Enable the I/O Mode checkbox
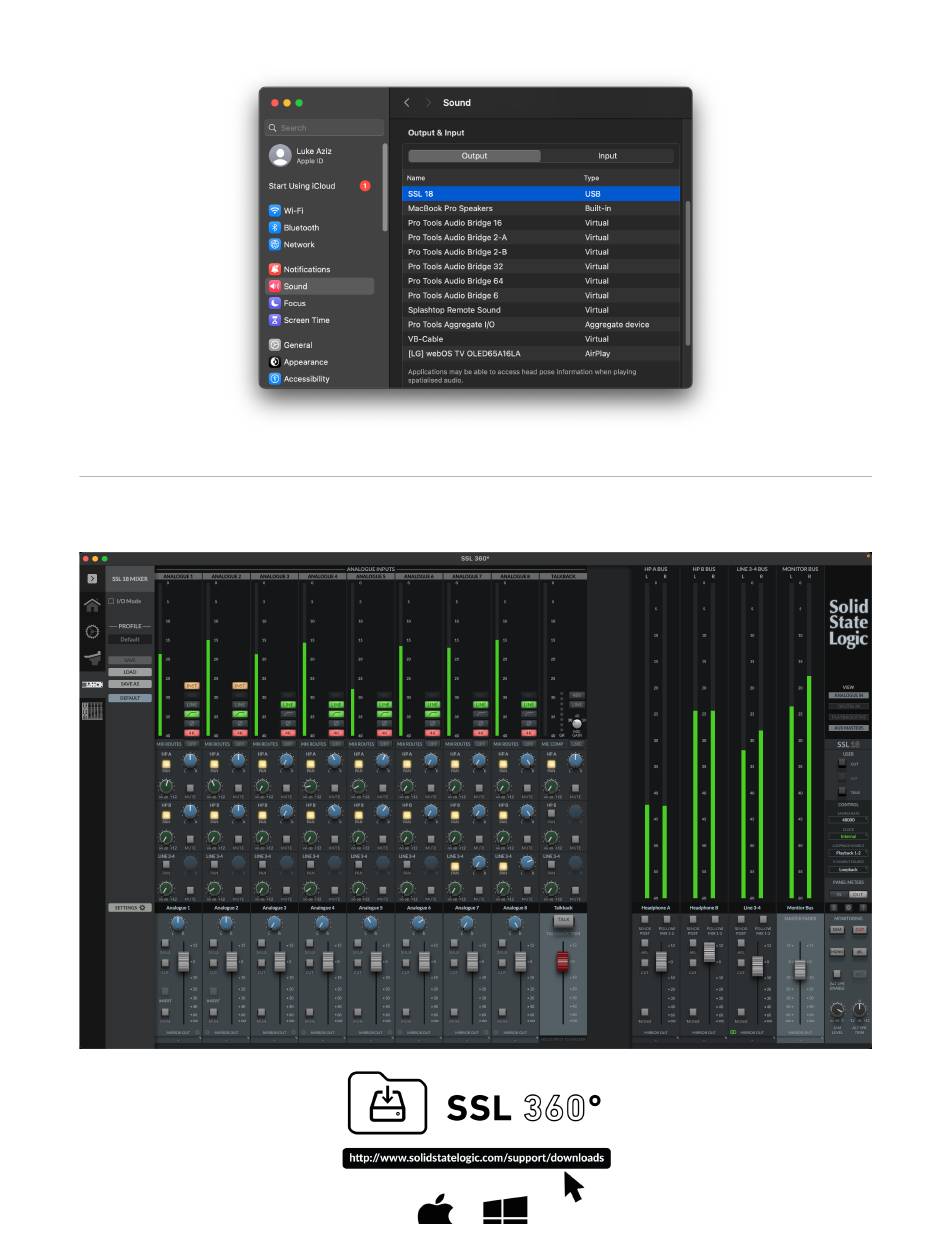The height and width of the screenshot is (1237, 950). pos(111,601)
